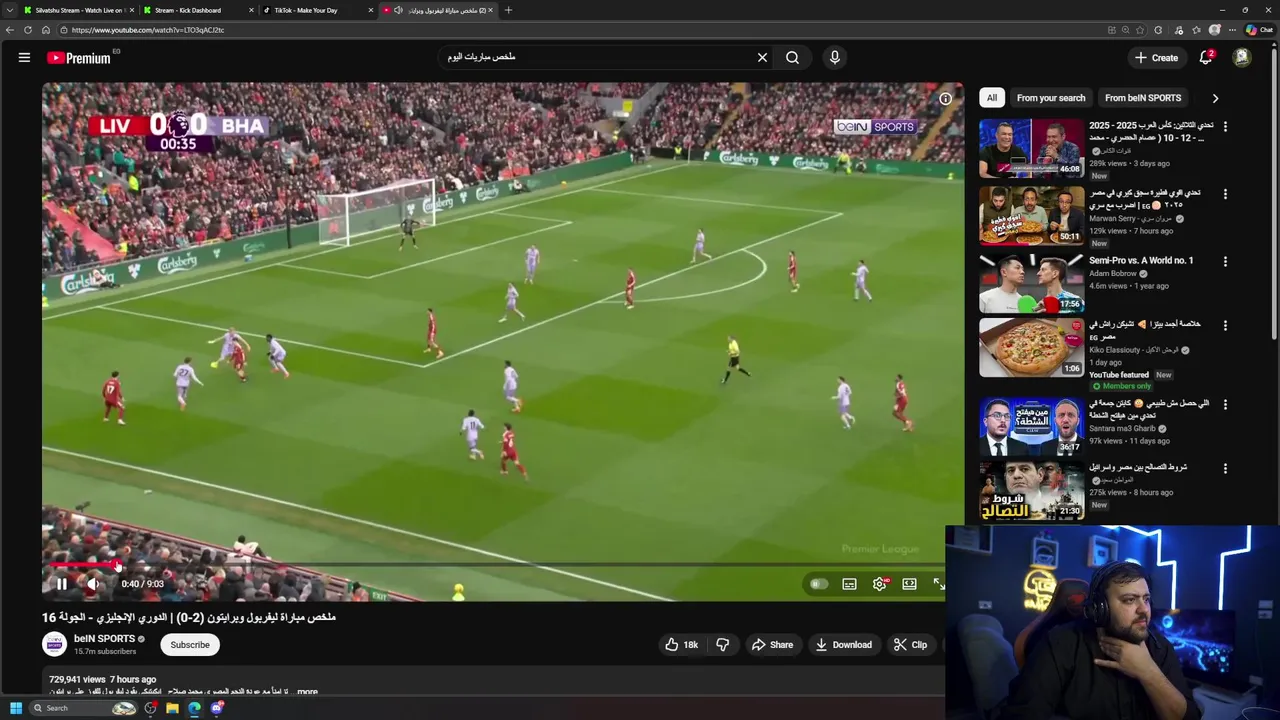1280x720 pixels.
Task: Open the player settings gear
Action: coord(879,584)
